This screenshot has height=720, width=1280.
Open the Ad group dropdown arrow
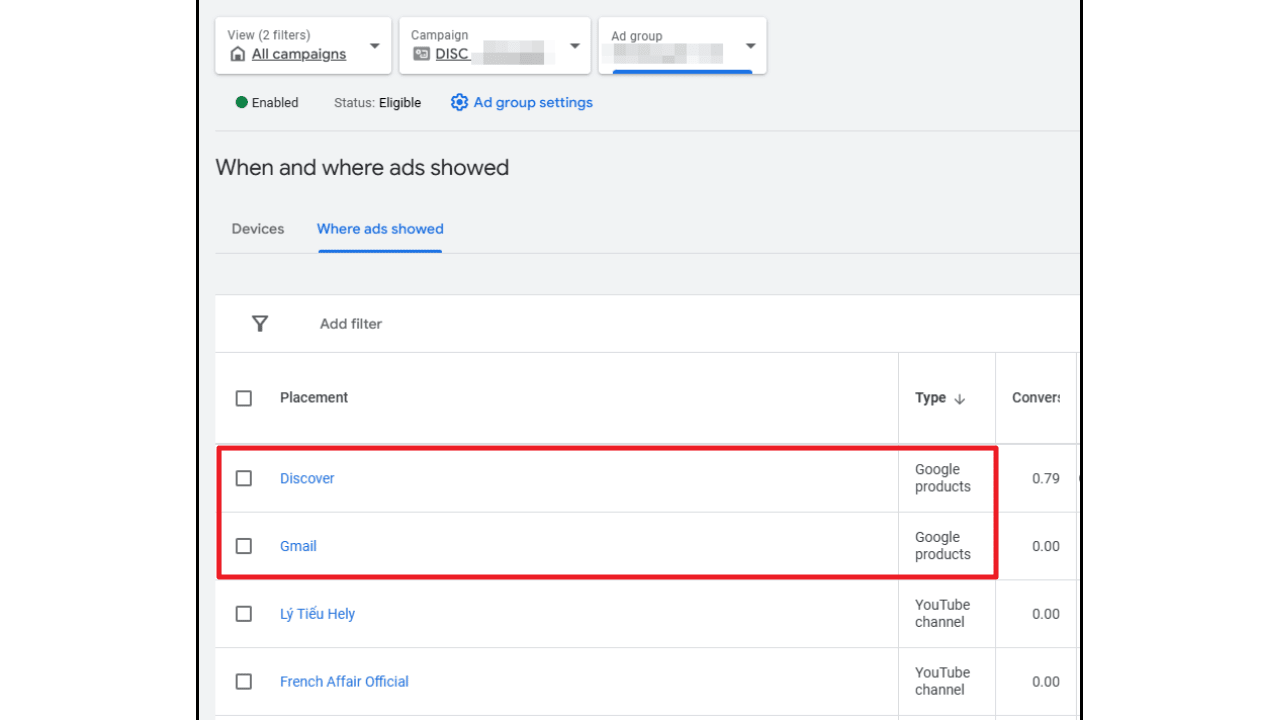(x=750, y=46)
